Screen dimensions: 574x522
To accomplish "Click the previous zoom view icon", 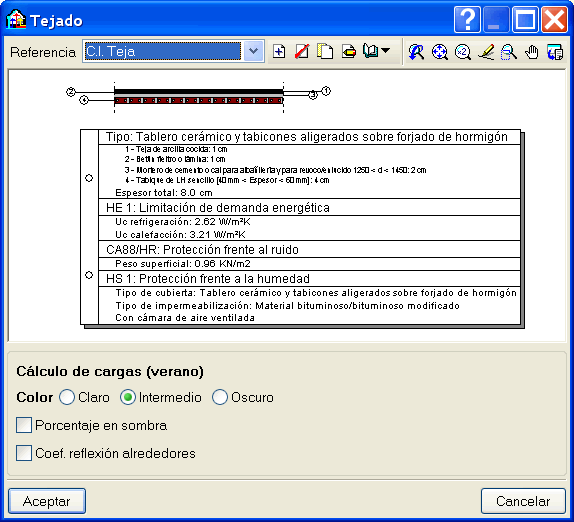I will coord(416,52).
